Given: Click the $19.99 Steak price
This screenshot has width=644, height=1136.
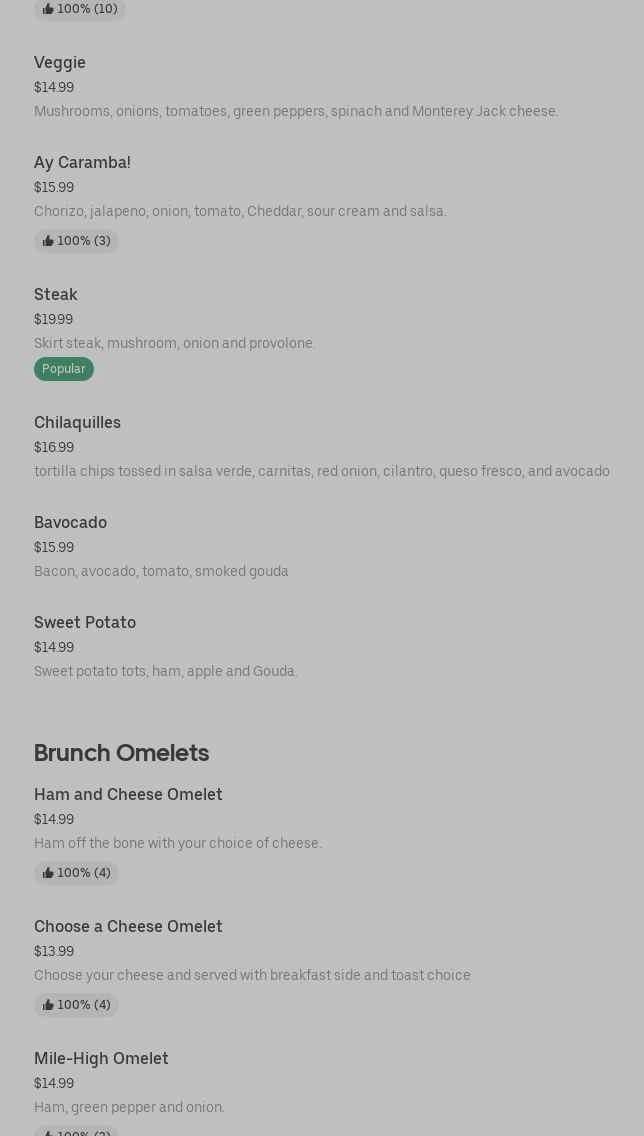Looking at the screenshot, I should tap(53, 319).
